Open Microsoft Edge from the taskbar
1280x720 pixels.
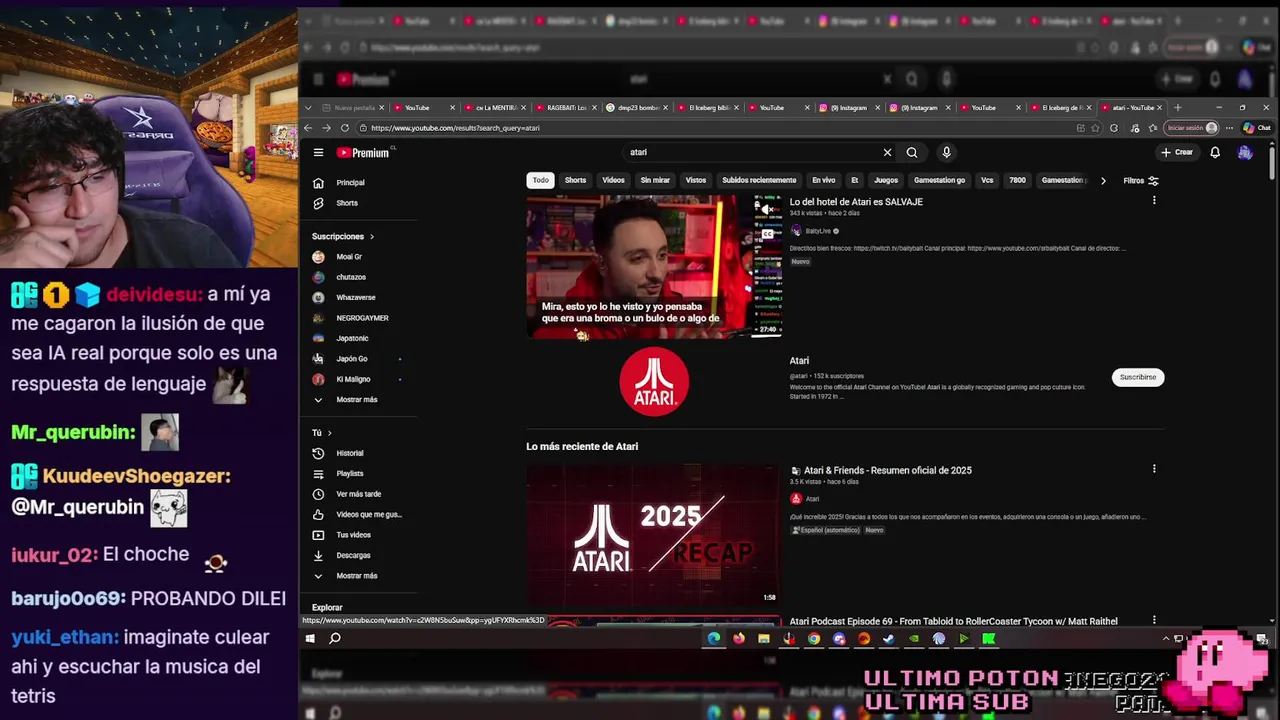pyautogui.click(x=714, y=638)
